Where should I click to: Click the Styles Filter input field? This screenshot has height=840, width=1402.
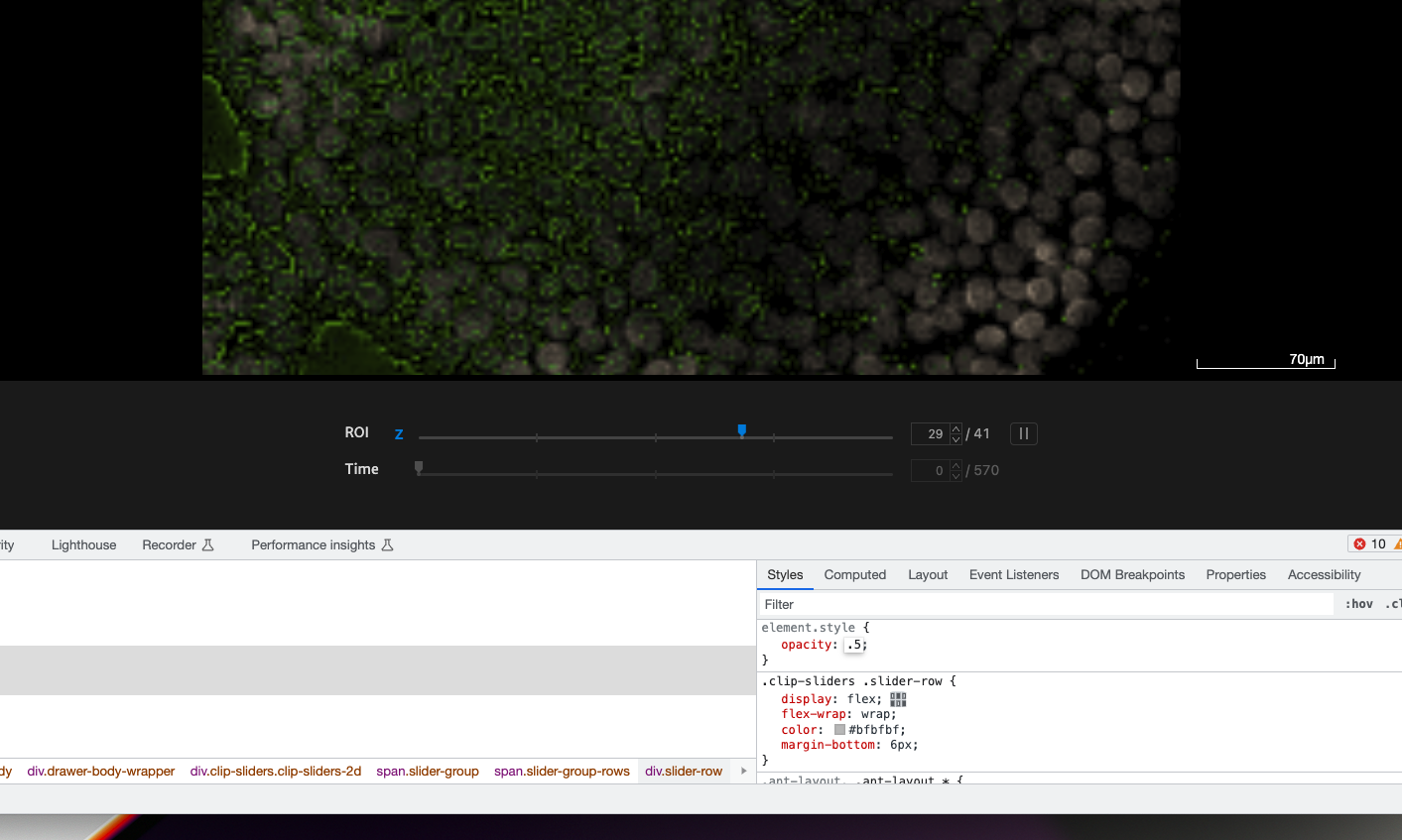1047,604
